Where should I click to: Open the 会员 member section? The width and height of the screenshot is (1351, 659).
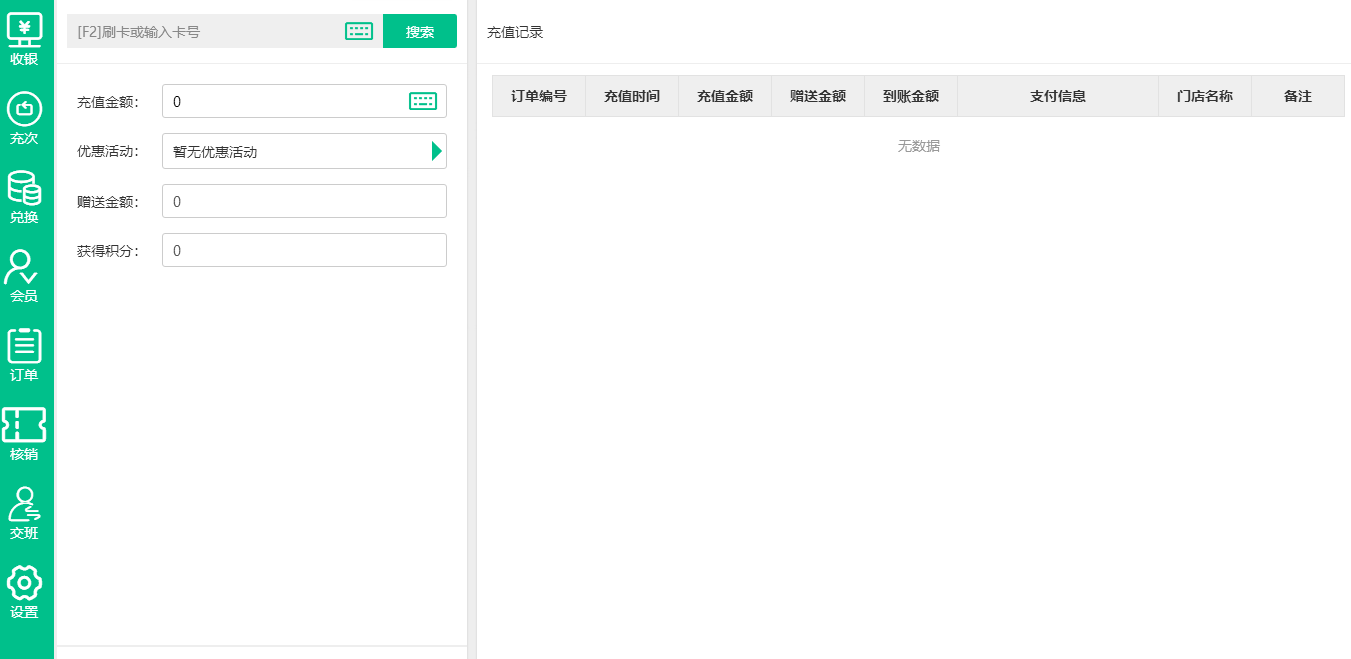(x=24, y=277)
